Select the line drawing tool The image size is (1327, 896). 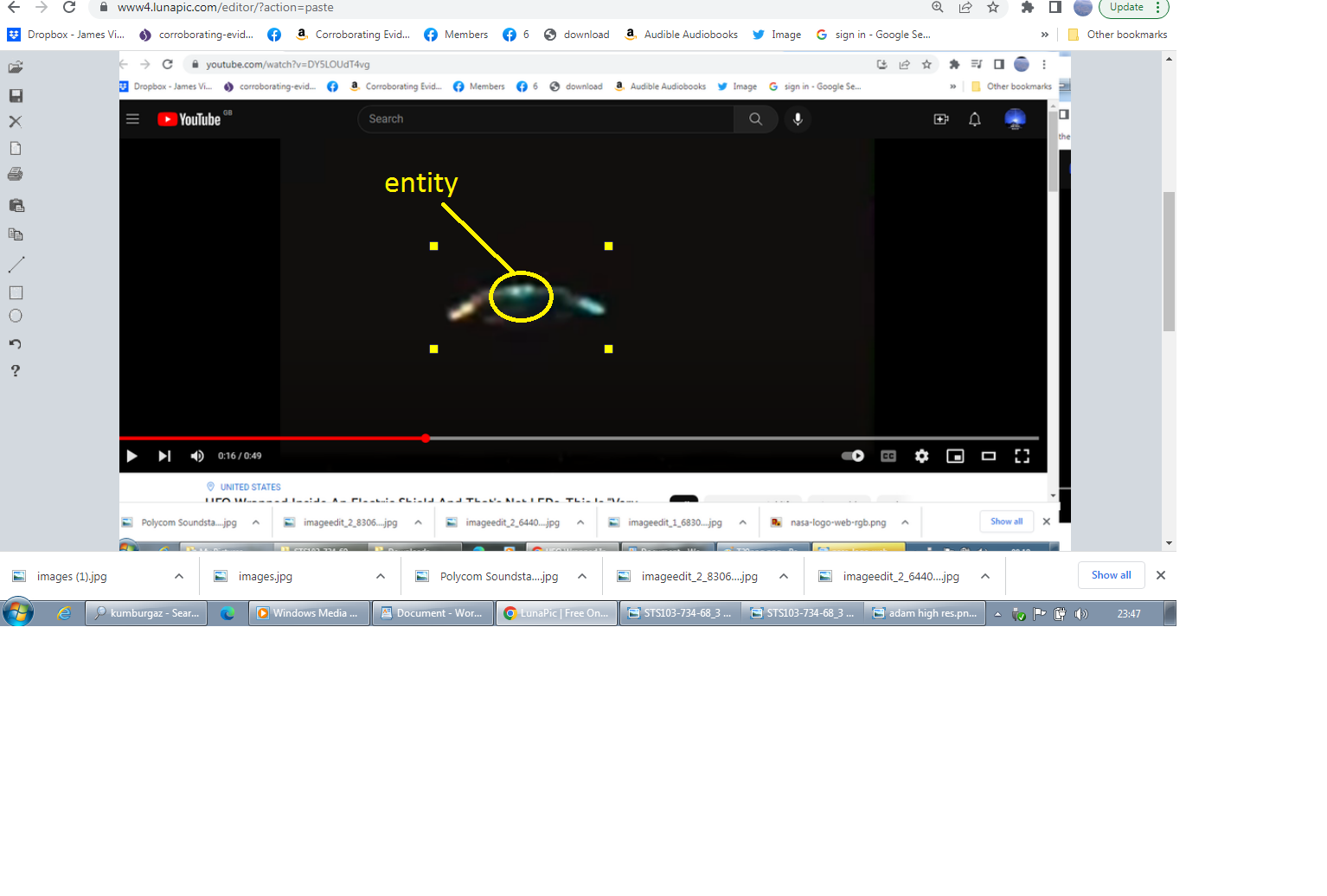tap(16, 265)
